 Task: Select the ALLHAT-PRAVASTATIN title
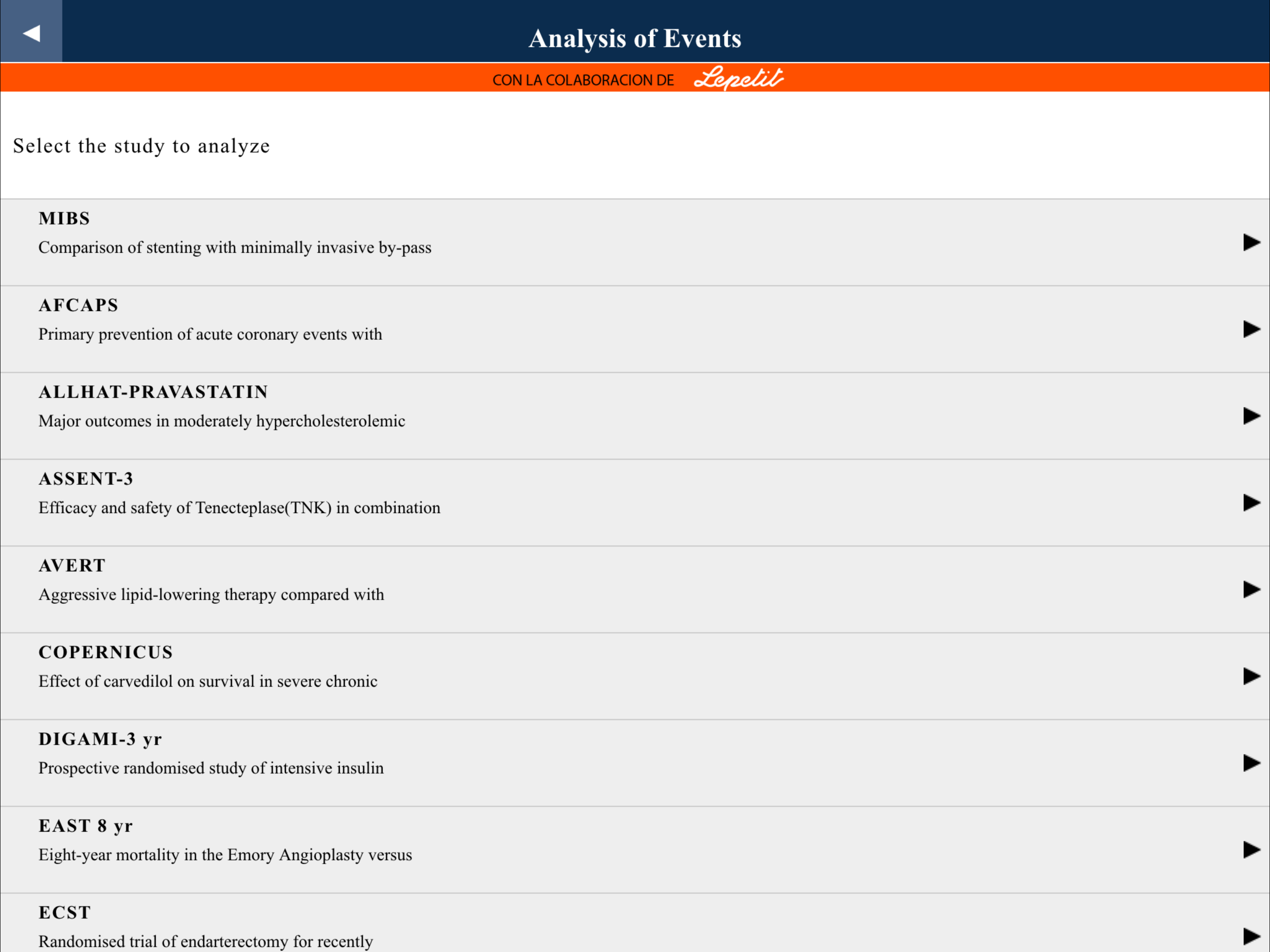point(153,391)
